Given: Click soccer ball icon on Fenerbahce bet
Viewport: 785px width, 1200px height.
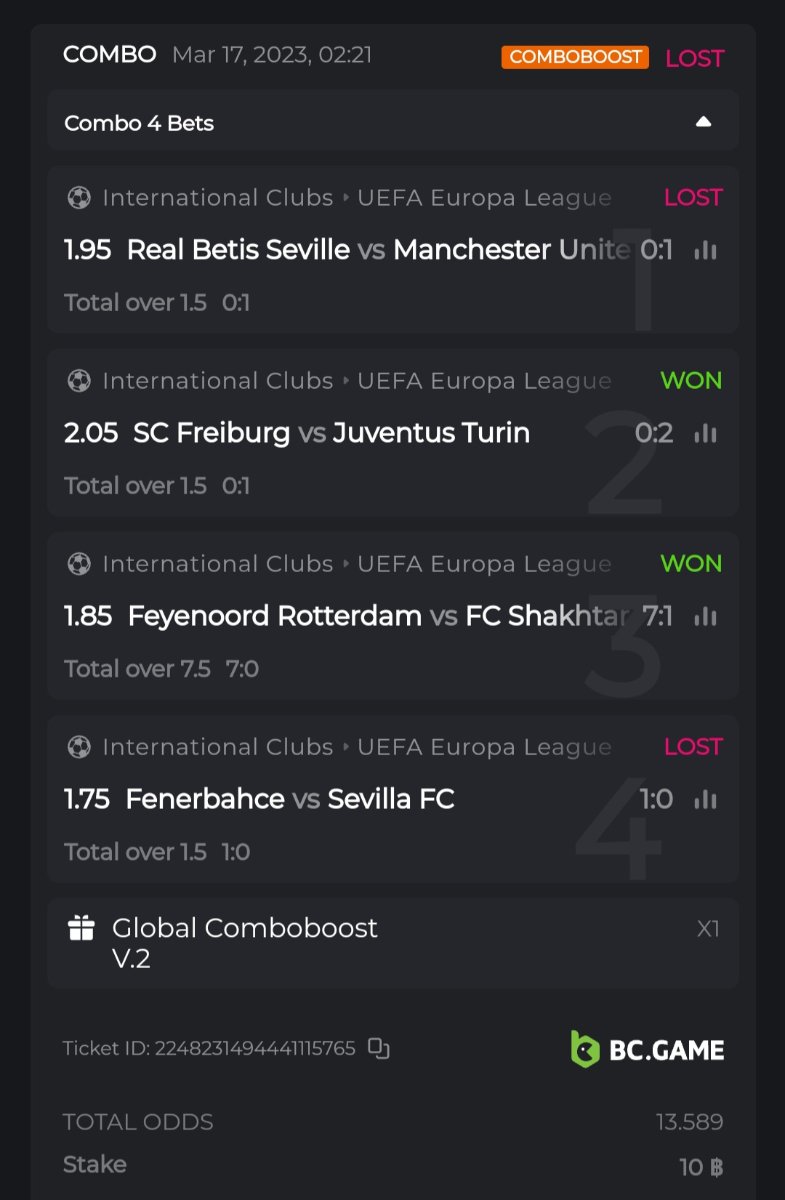Looking at the screenshot, I should tap(78, 747).
